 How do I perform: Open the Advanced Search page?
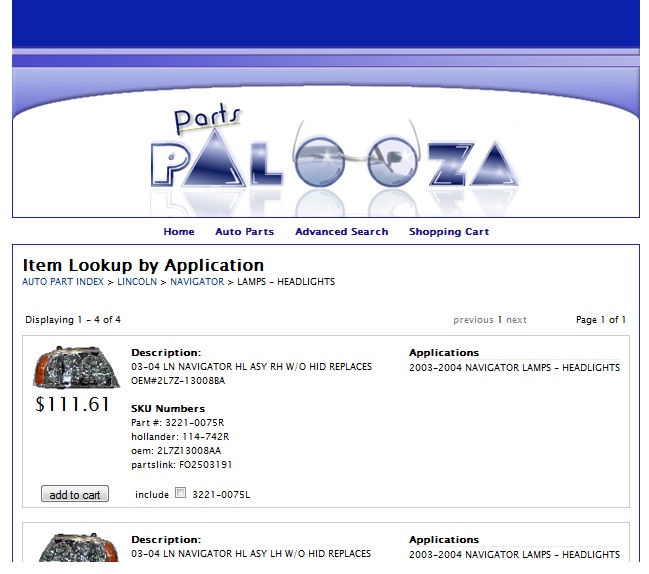(341, 232)
